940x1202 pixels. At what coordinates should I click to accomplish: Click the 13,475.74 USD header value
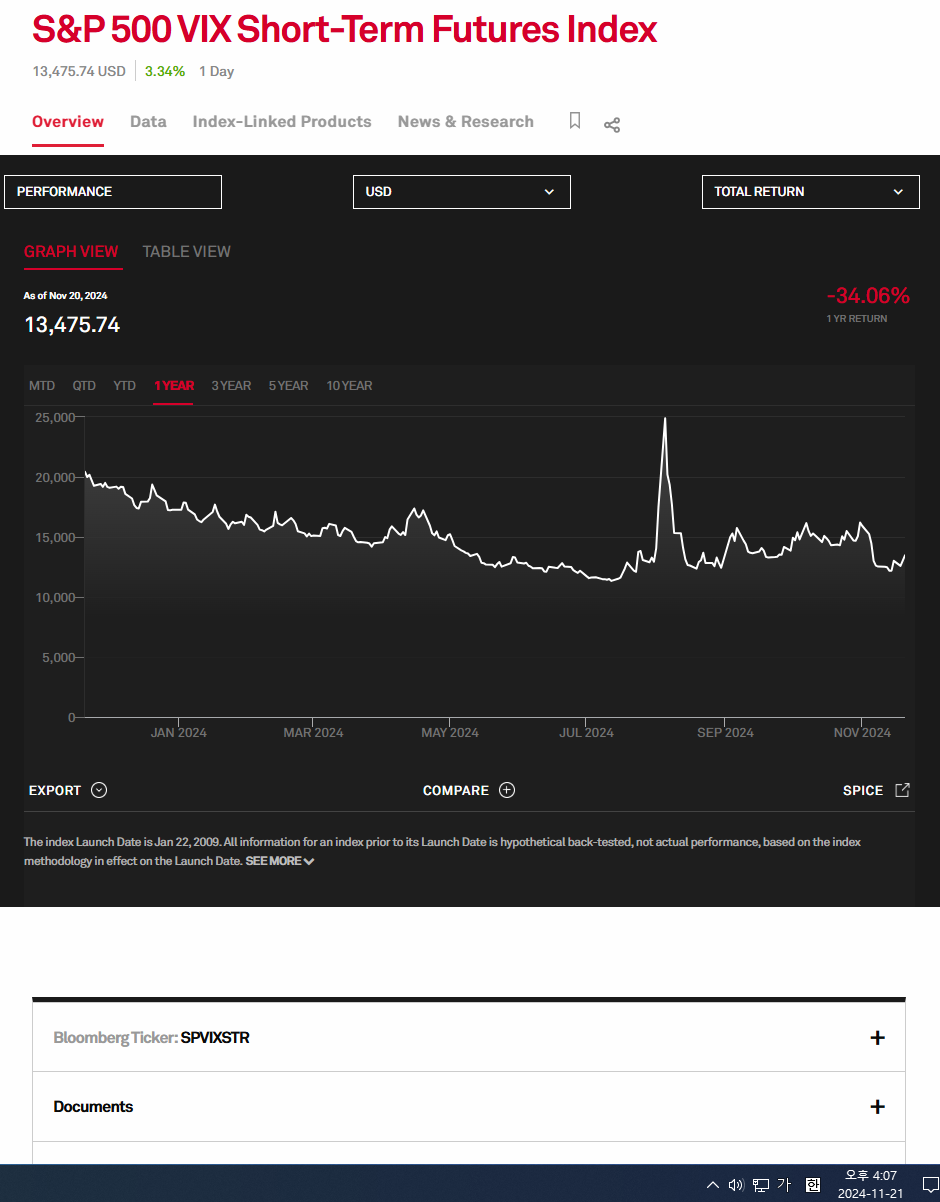tap(79, 71)
